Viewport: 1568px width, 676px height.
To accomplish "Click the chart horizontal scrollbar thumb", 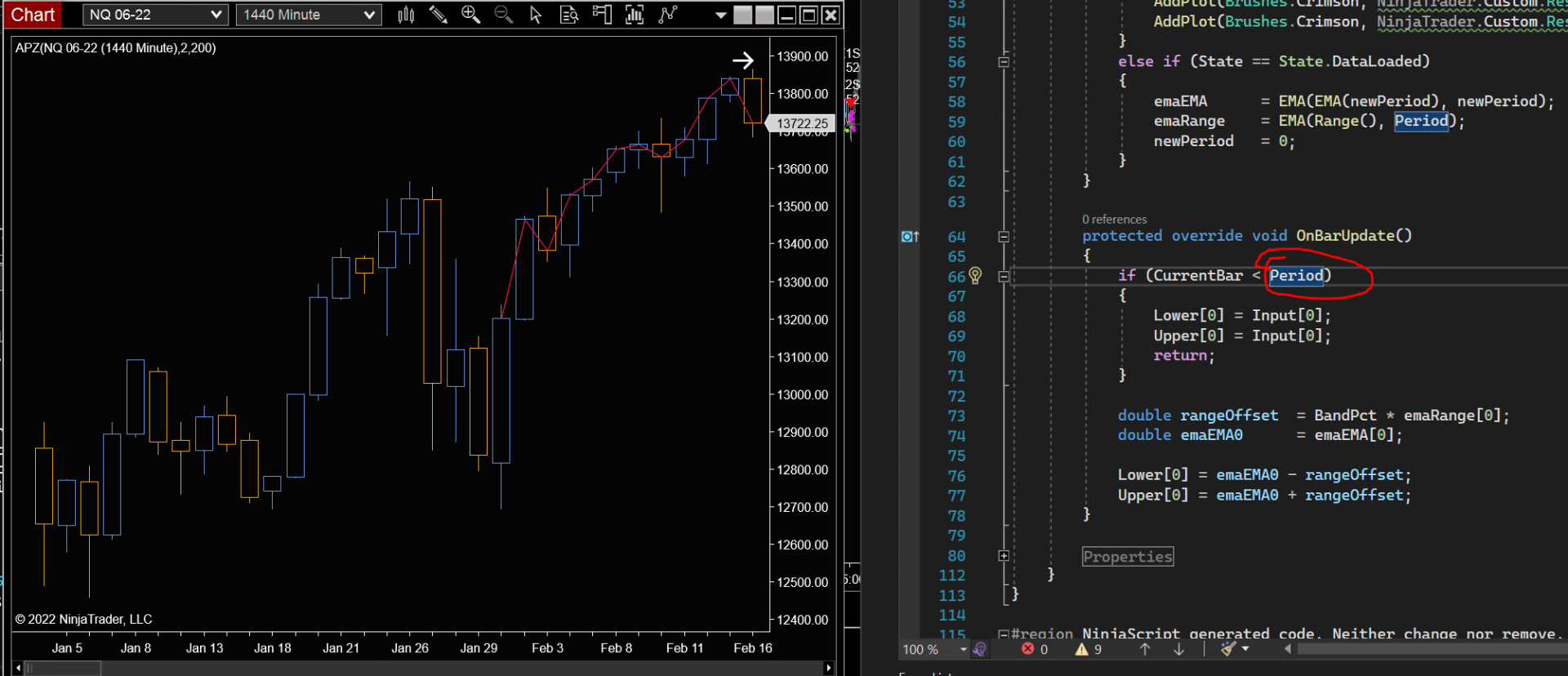I will (63, 668).
